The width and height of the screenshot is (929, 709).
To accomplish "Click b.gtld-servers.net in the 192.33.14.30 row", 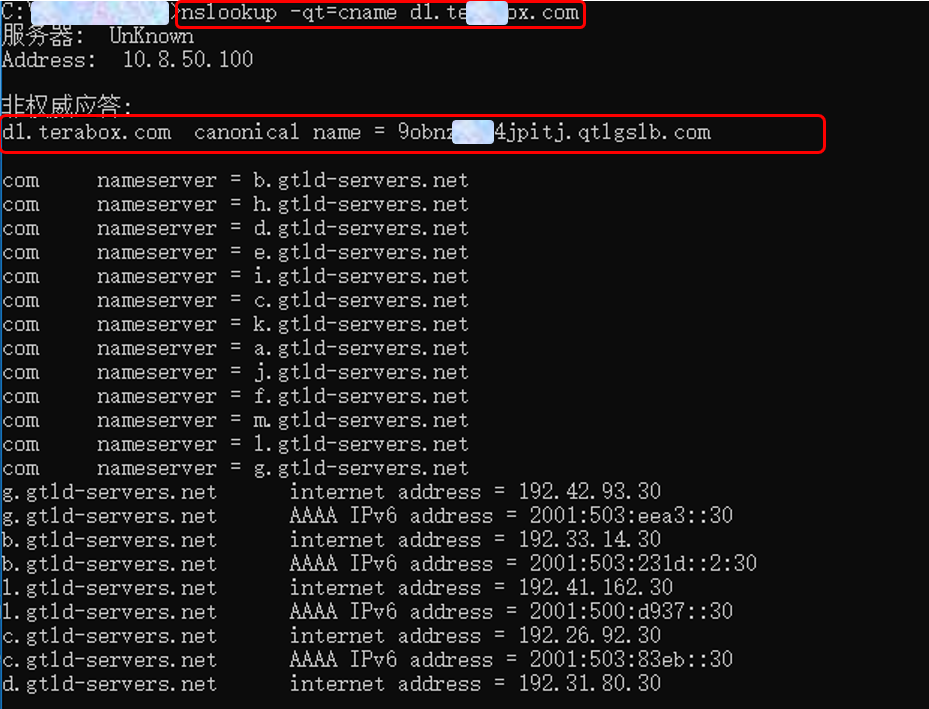I will click(109, 540).
